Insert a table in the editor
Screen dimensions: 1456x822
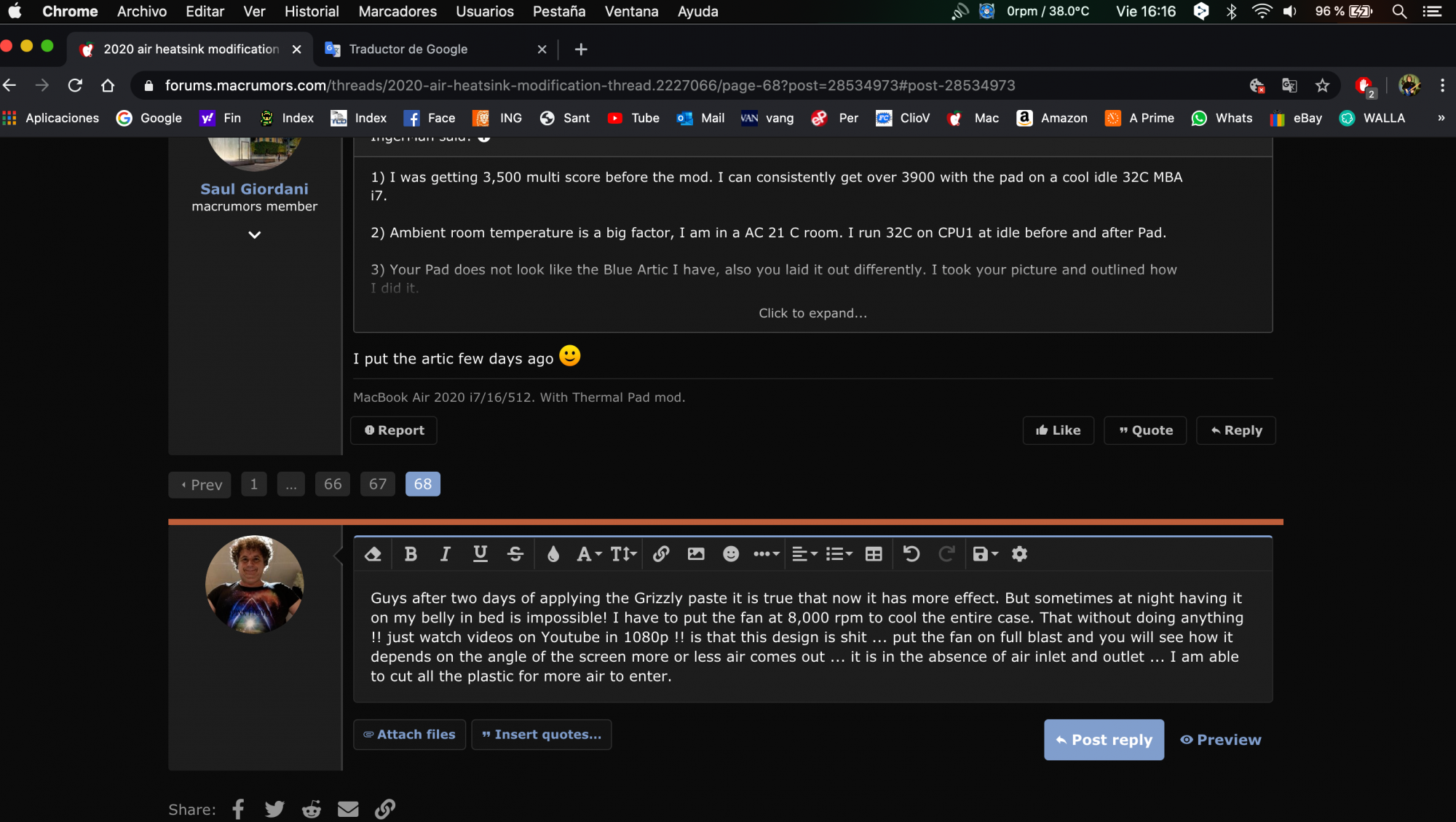click(874, 554)
